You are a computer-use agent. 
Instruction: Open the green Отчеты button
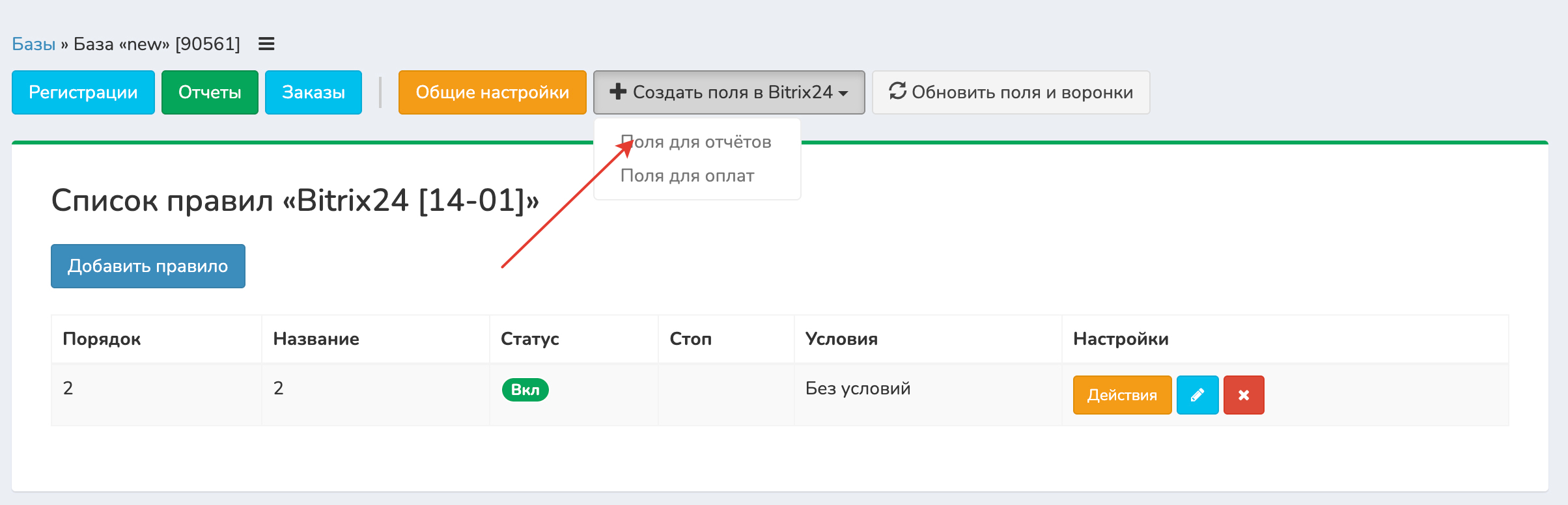[210, 92]
